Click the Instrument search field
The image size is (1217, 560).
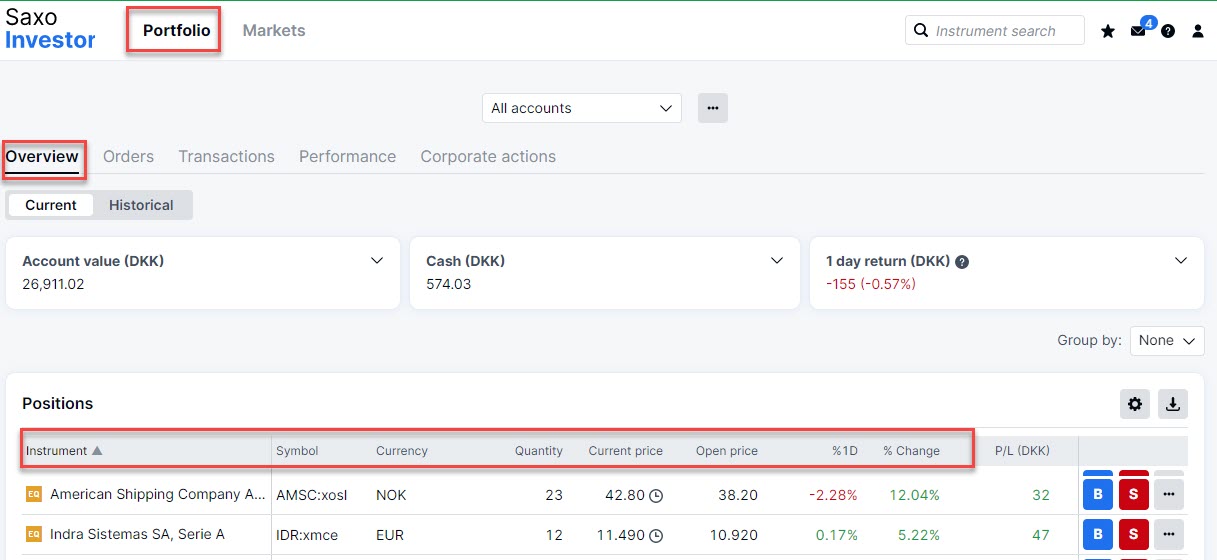[x=1005, y=31]
